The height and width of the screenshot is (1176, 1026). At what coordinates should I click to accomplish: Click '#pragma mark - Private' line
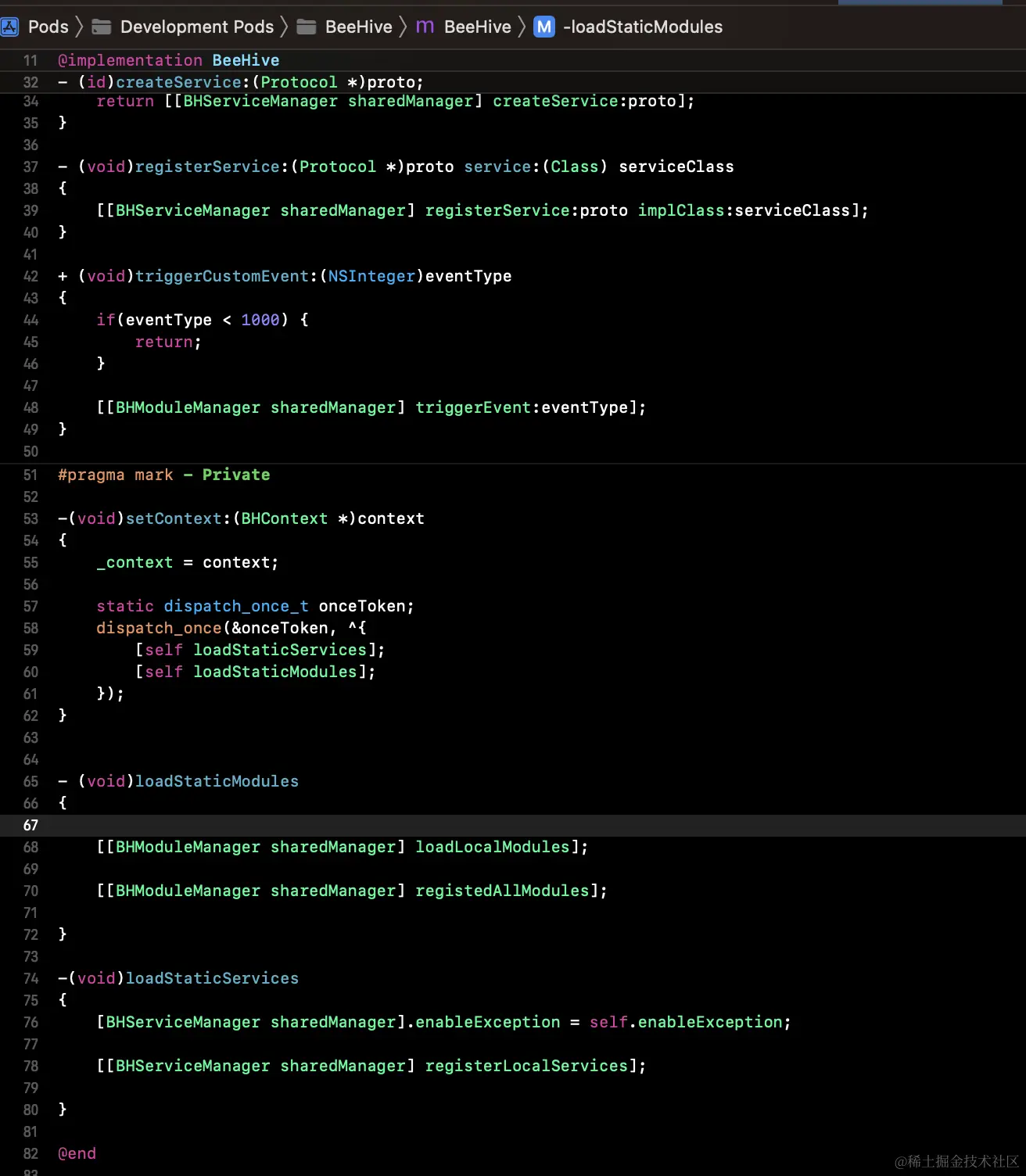(164, 475)
